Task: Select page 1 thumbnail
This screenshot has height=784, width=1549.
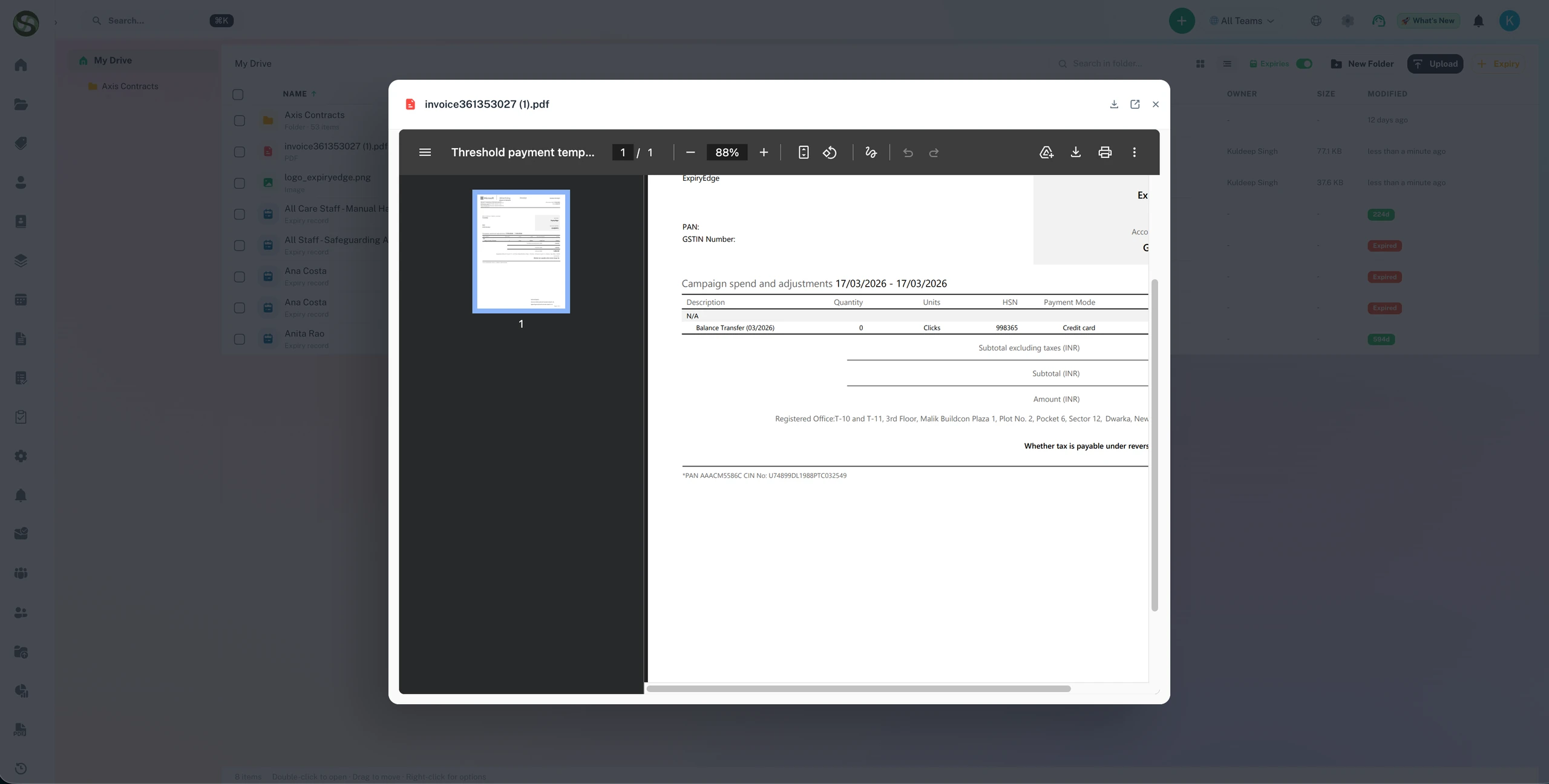Action: coord(521,252)
